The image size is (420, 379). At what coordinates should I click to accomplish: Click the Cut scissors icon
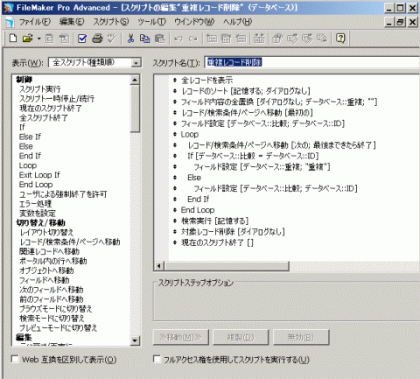coord(131,38)
